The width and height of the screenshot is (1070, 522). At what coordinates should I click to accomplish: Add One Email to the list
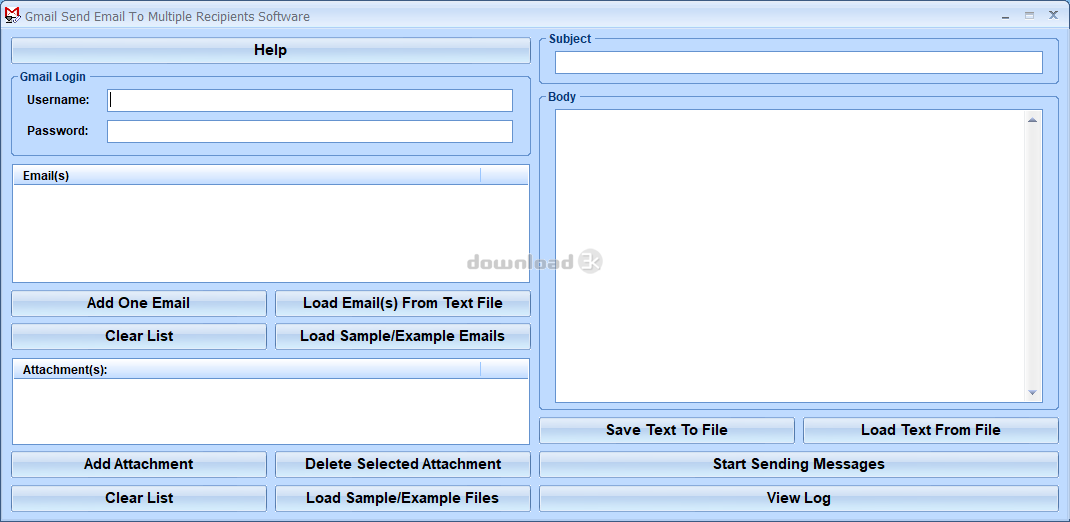pyautogui.click(x=139, y=303)
